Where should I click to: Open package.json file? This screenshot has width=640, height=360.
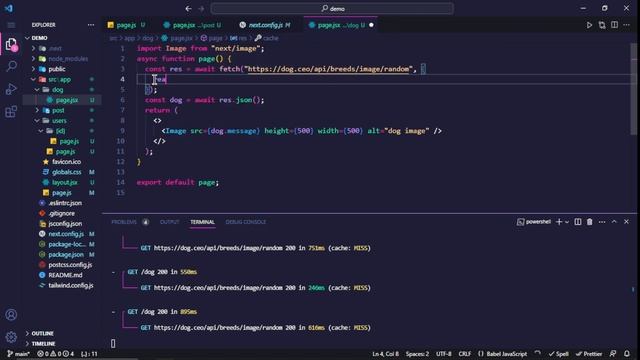[x=66, y=254]
